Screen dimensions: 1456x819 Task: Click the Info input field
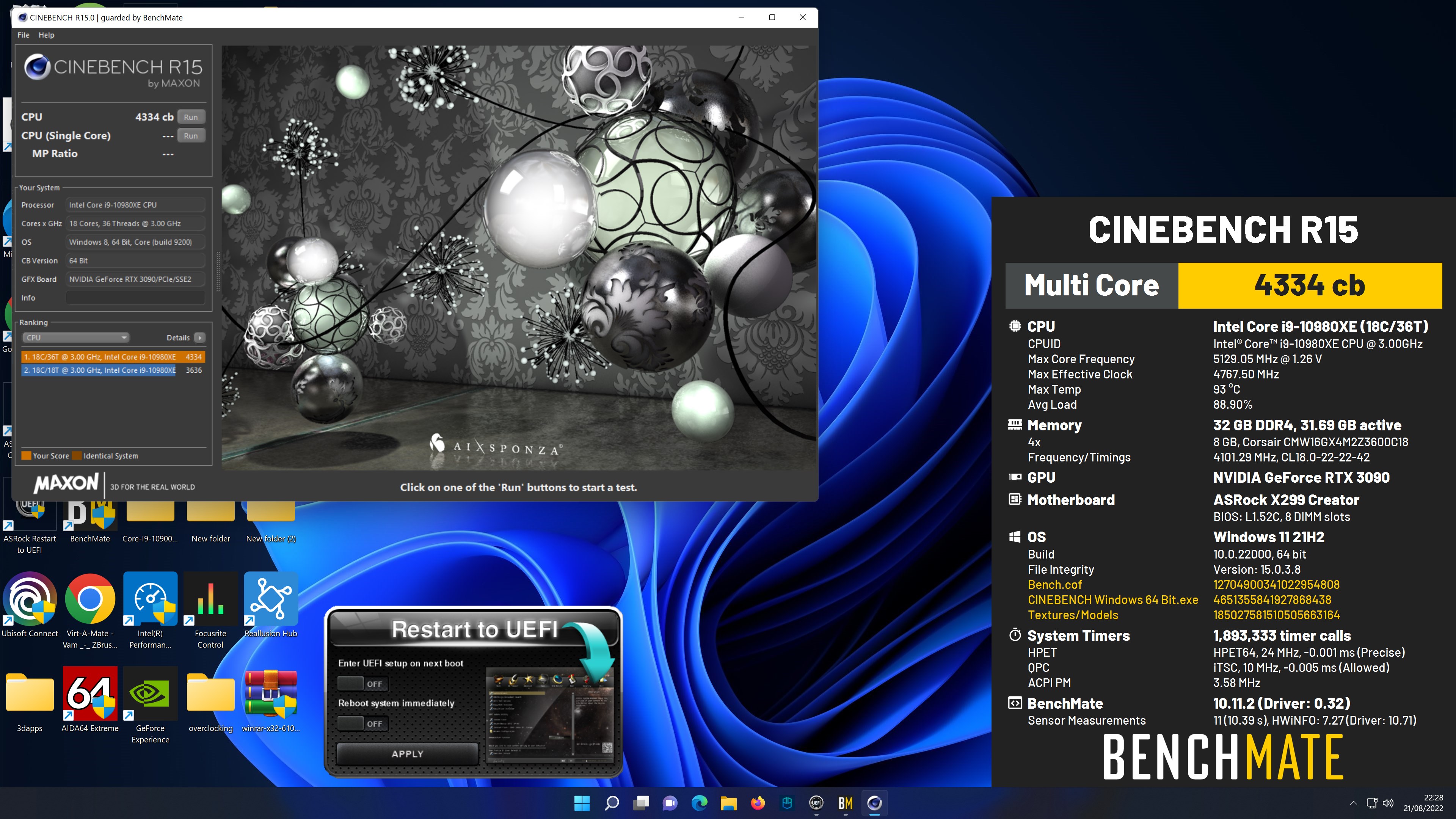tap(135, 298)
